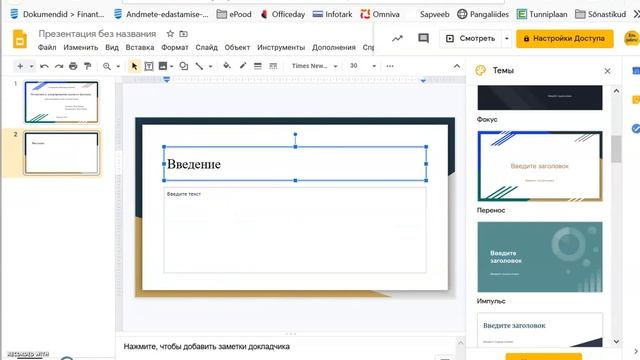Open activity dashboard trend icon
This screenshot has width=640, height=360.
tap(397, 38)
